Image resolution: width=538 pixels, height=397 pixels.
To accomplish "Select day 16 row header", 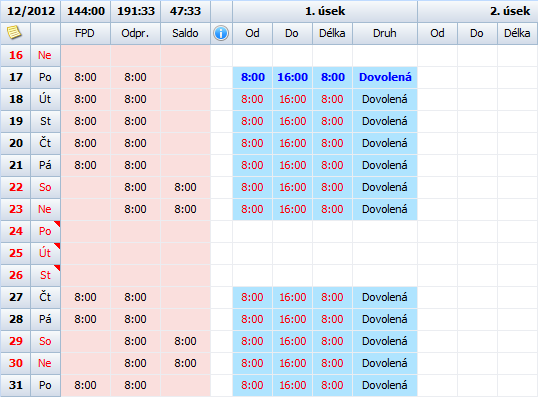I will [16, 55].
